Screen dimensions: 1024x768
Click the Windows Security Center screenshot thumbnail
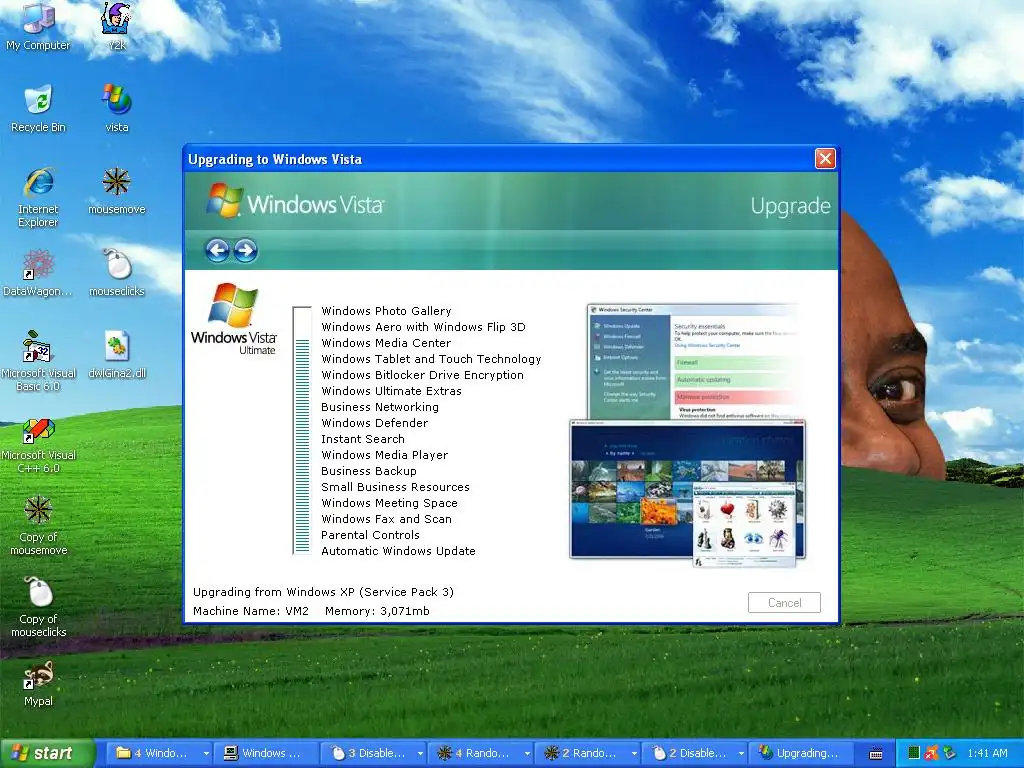click(693, 361)
